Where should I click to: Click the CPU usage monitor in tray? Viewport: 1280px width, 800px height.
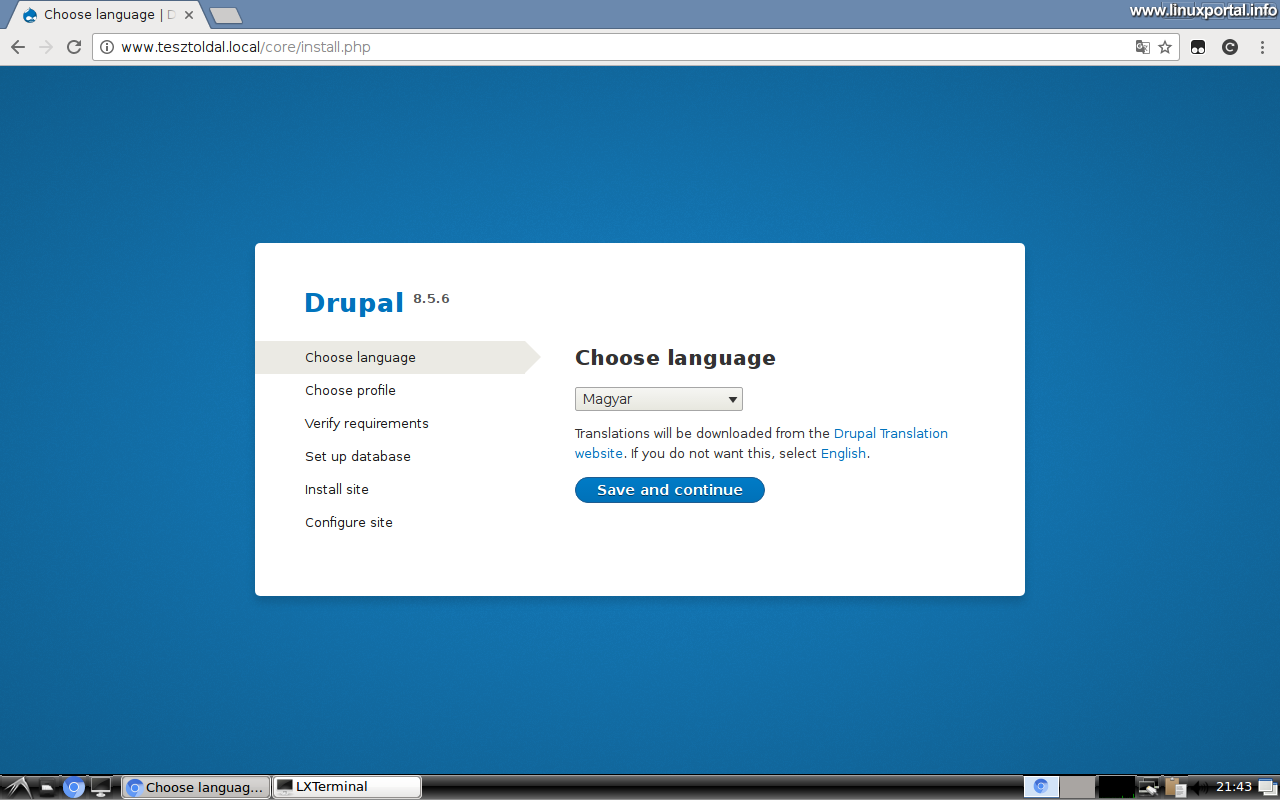[x=1116, y=787]
